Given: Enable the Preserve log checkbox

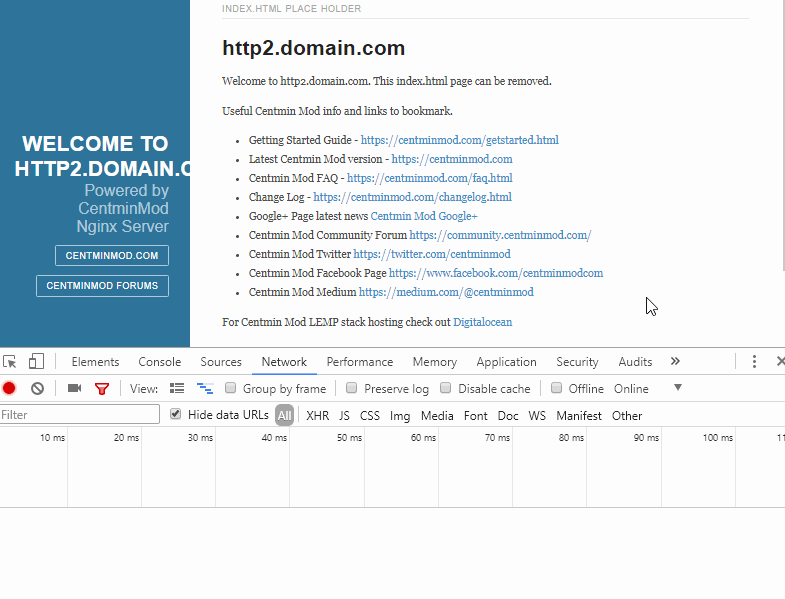Looking at the screenshot, I should [351, 388].
